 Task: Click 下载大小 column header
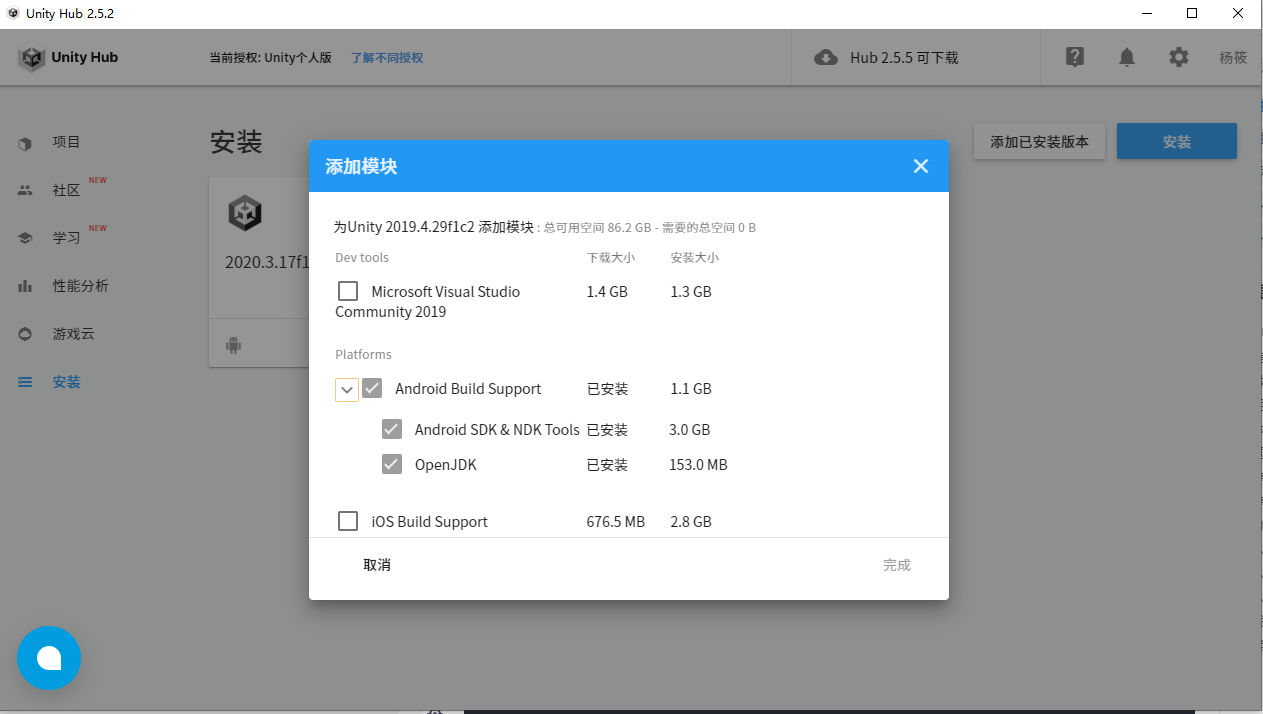click(610, 258)
